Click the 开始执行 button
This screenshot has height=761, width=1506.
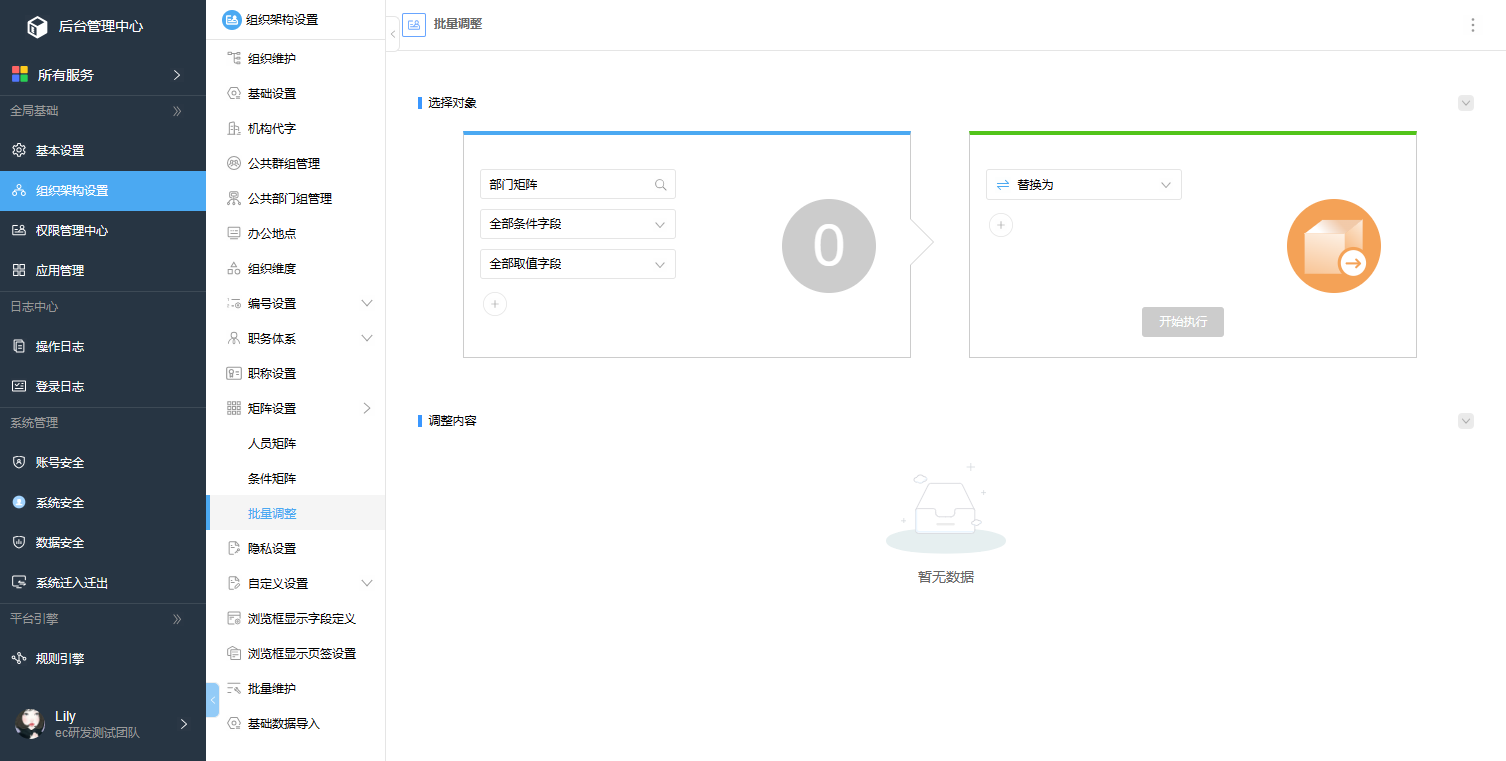(1183, 322)
